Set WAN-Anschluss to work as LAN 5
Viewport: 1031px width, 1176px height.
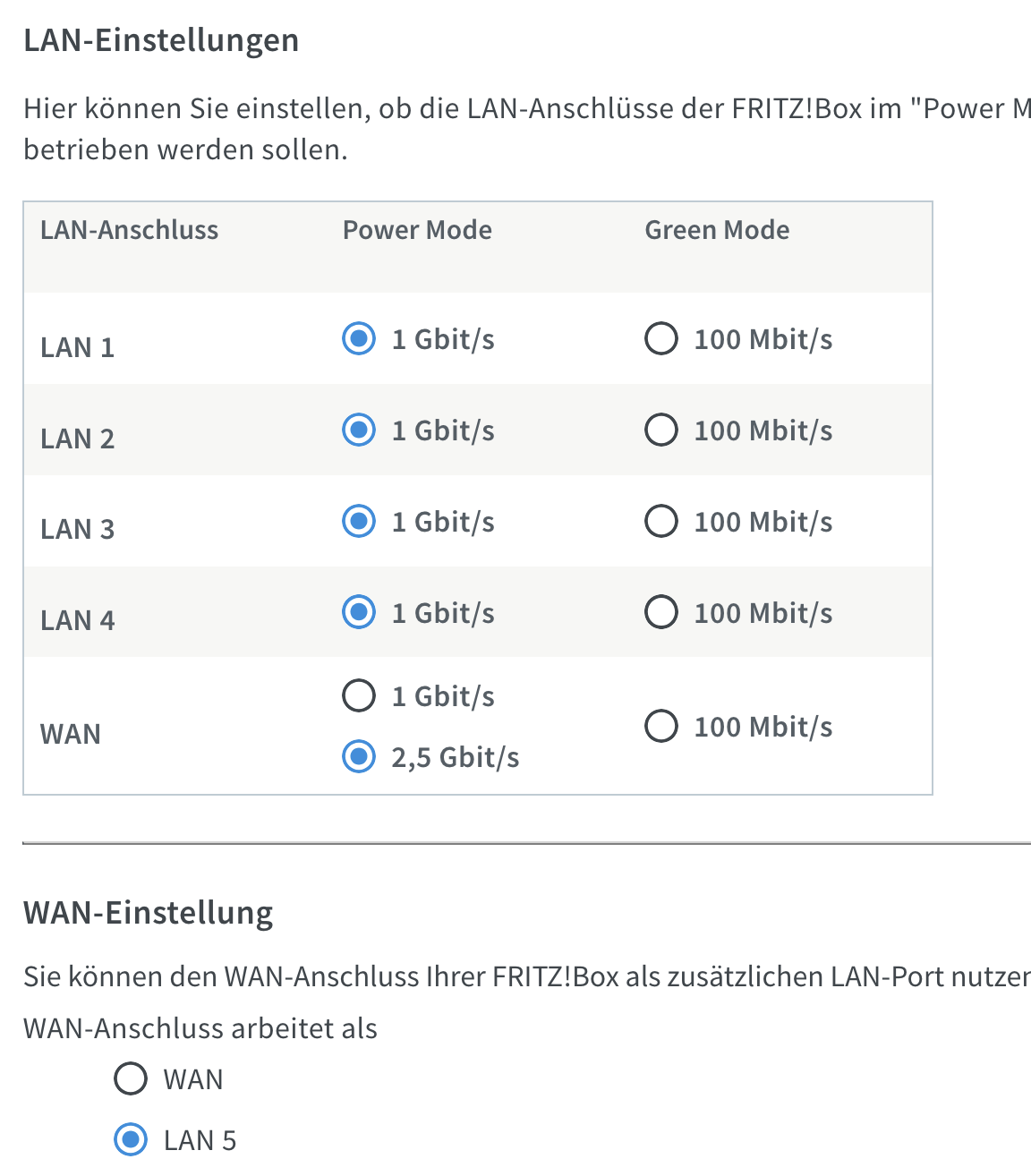[131, 1140]
